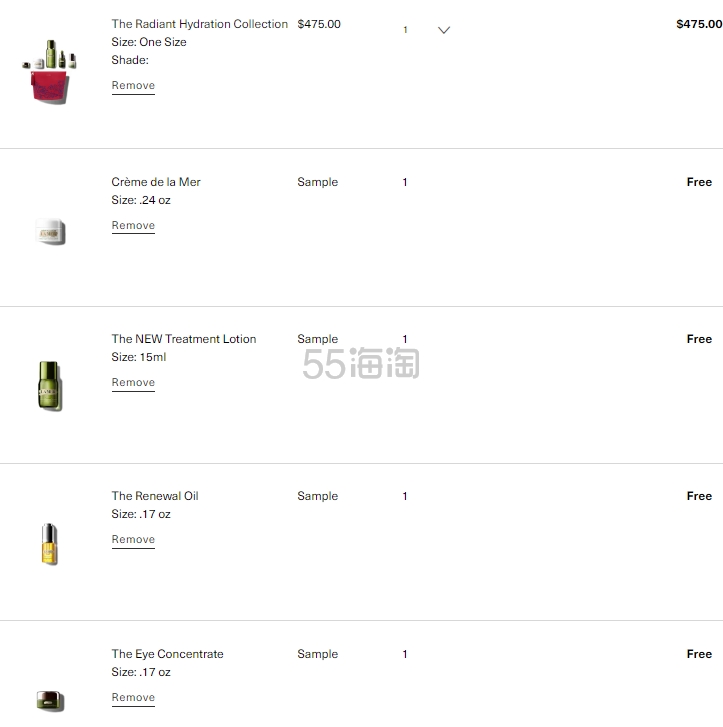Click the 55海淘 watermark logo

pos(361,364)
